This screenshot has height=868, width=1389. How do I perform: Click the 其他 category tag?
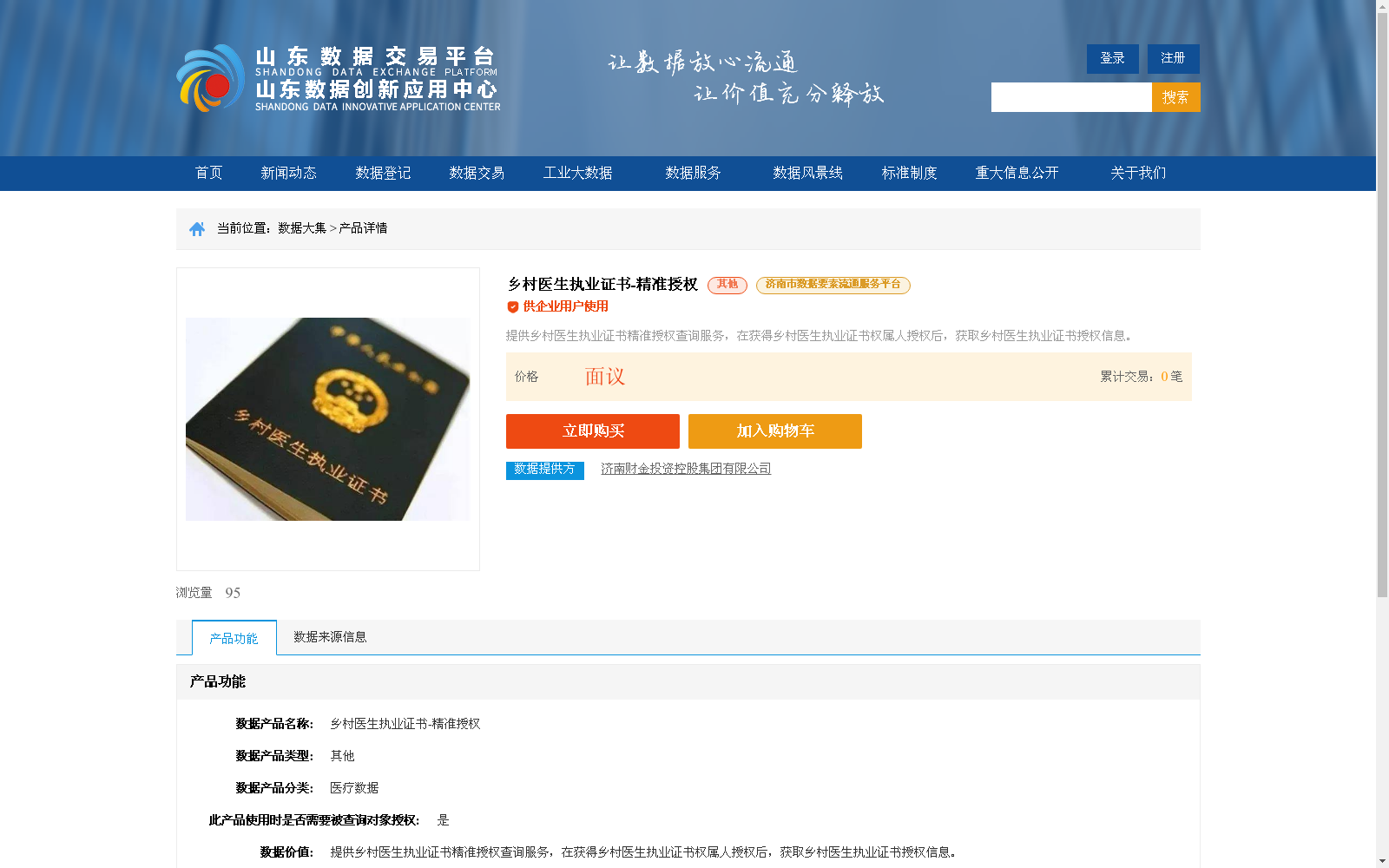pyautogui.click(x=727, y=285)
